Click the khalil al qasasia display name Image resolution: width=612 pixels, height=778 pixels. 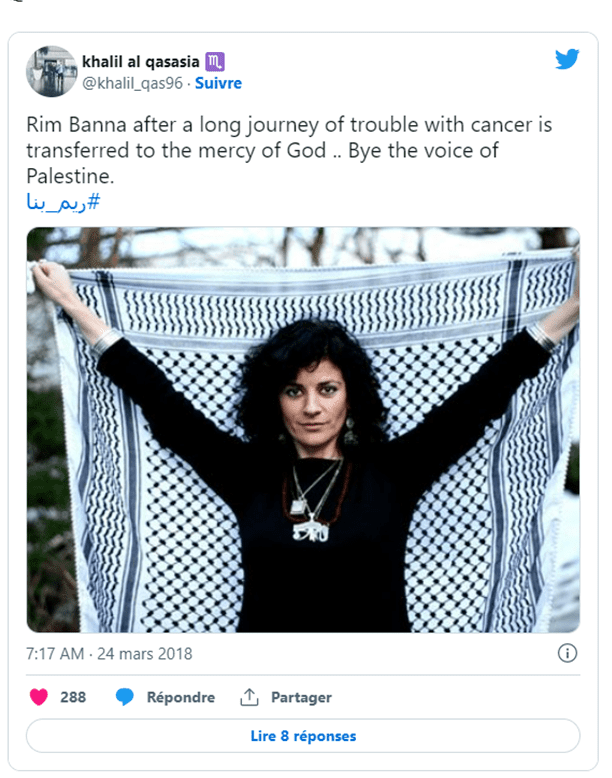coord(140,62)
